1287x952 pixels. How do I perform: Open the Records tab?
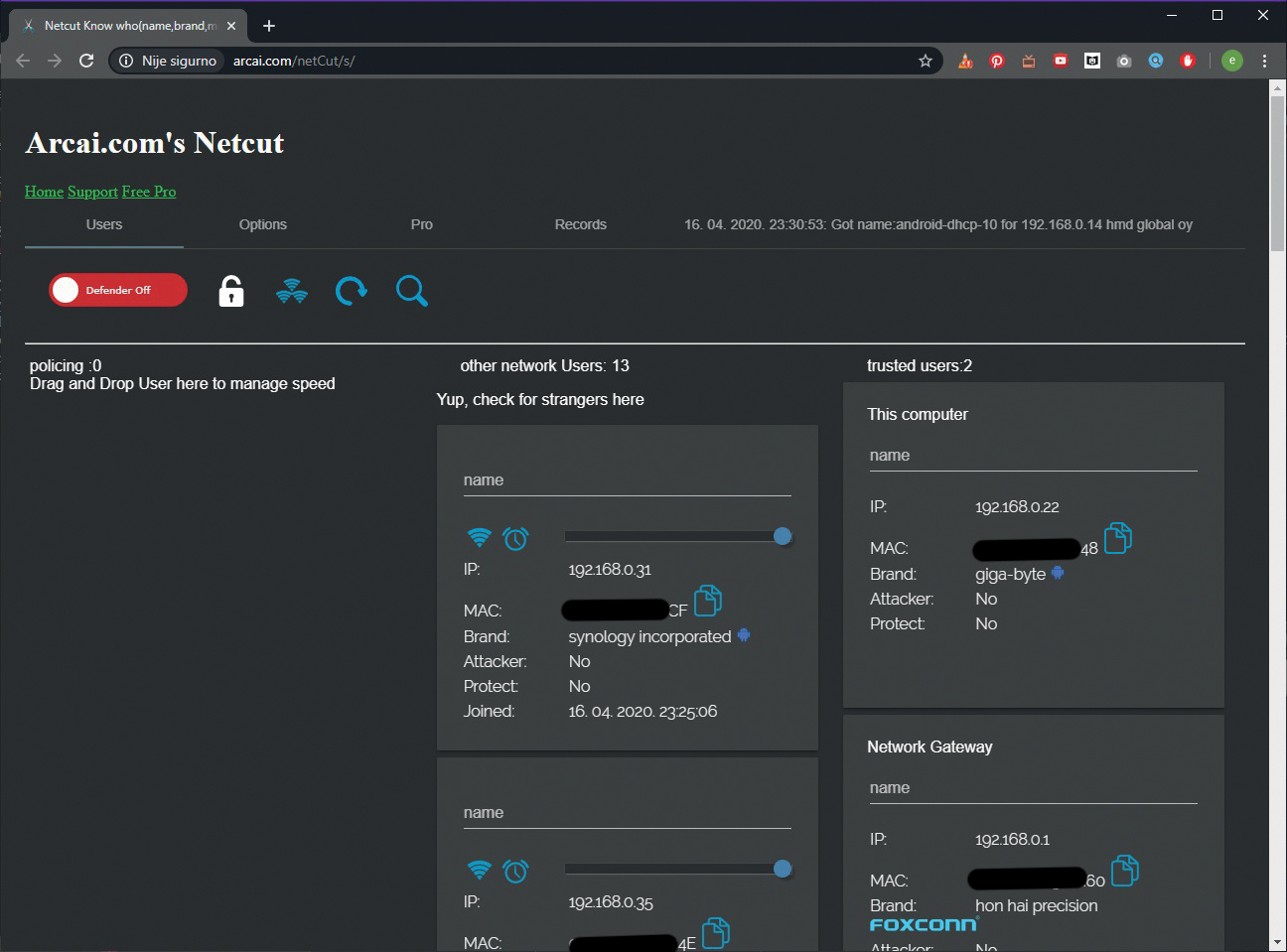pyautogui.click(x=581, y=224)
